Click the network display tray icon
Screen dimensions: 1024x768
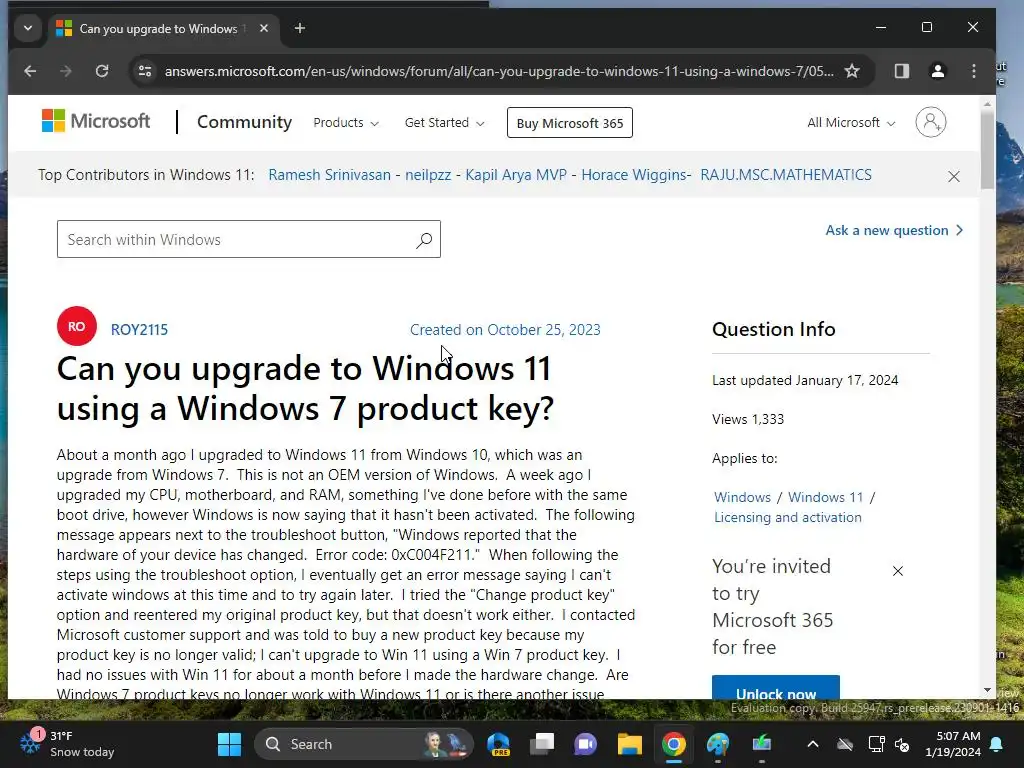(x=876, y=744)
